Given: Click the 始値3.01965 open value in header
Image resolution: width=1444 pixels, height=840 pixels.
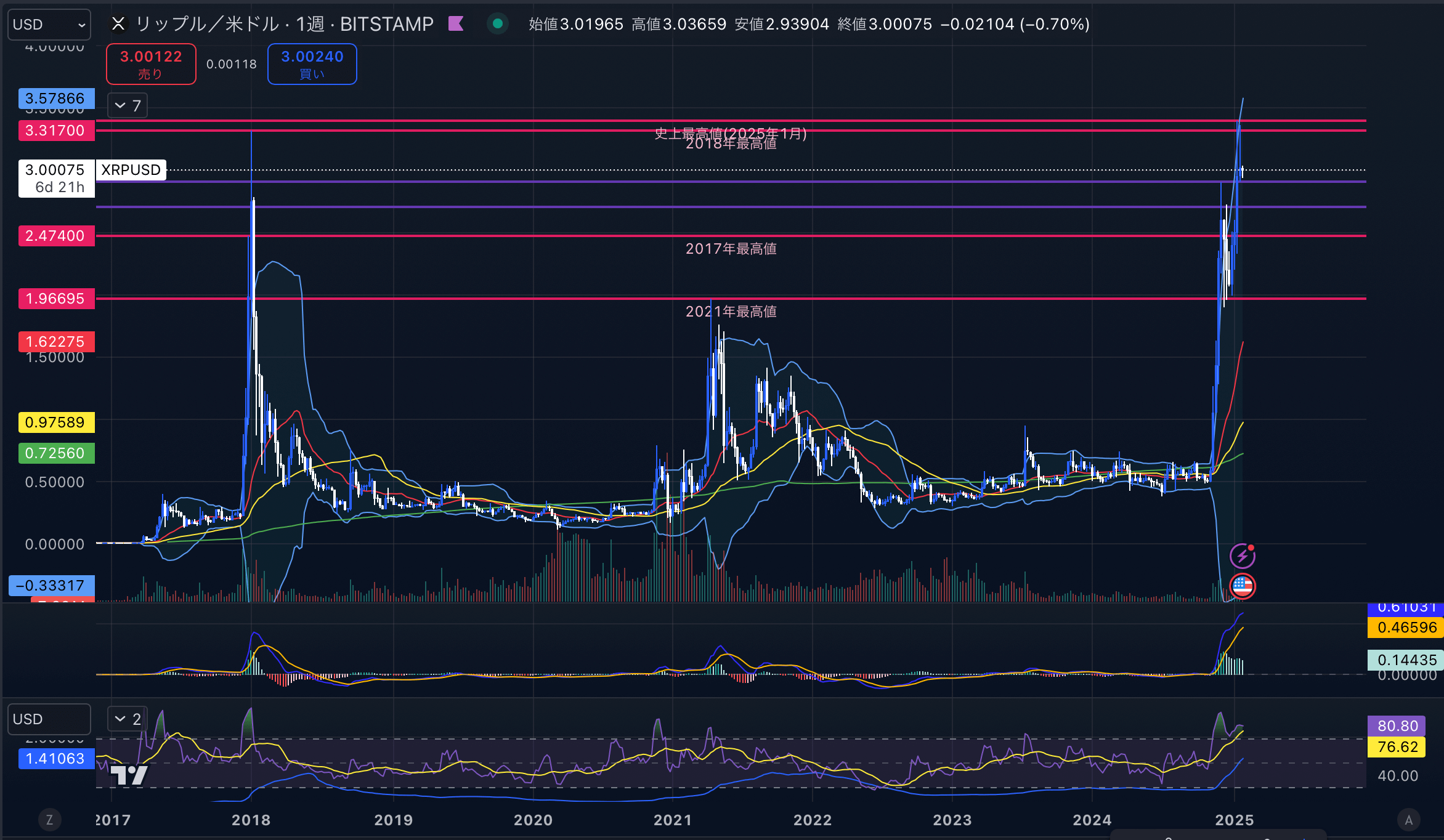Looking at the screenshot, I should (x=576, y=24).
